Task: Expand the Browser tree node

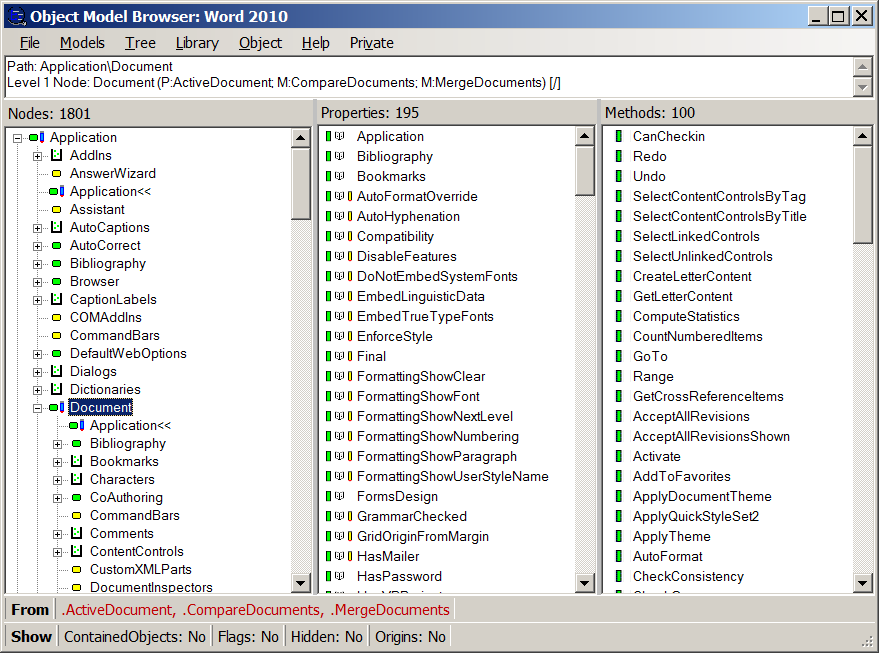Action: point(37,281)
